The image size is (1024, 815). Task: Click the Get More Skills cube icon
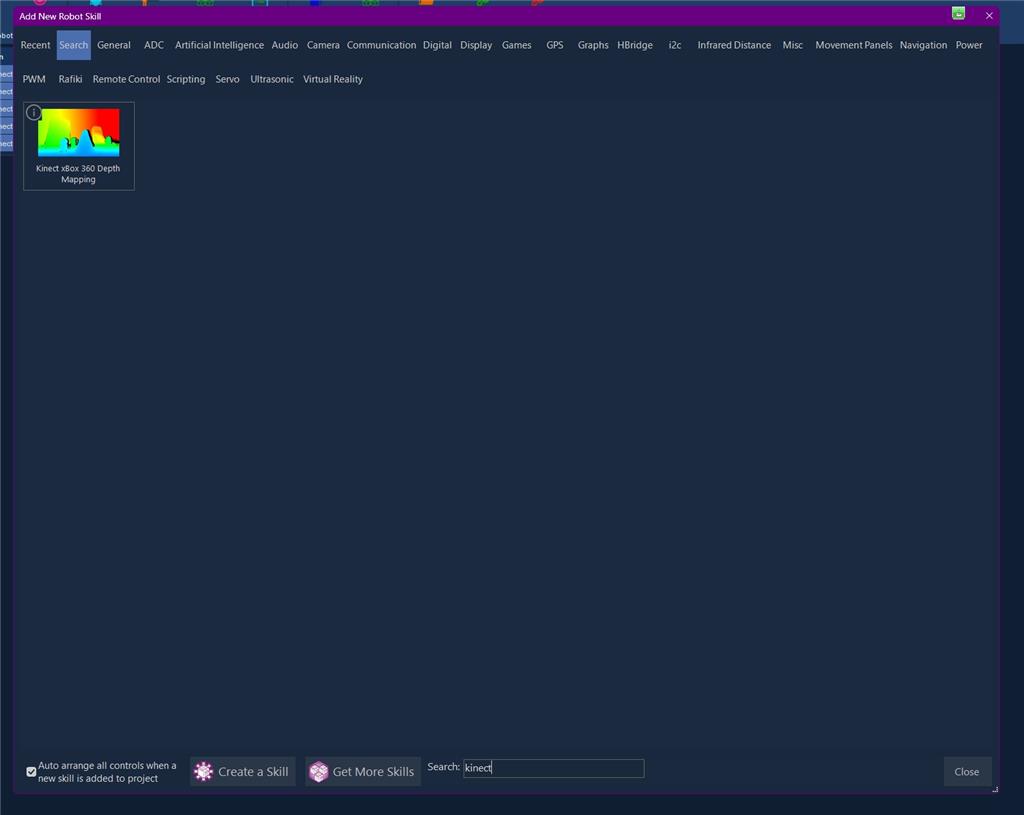(319, 771)
